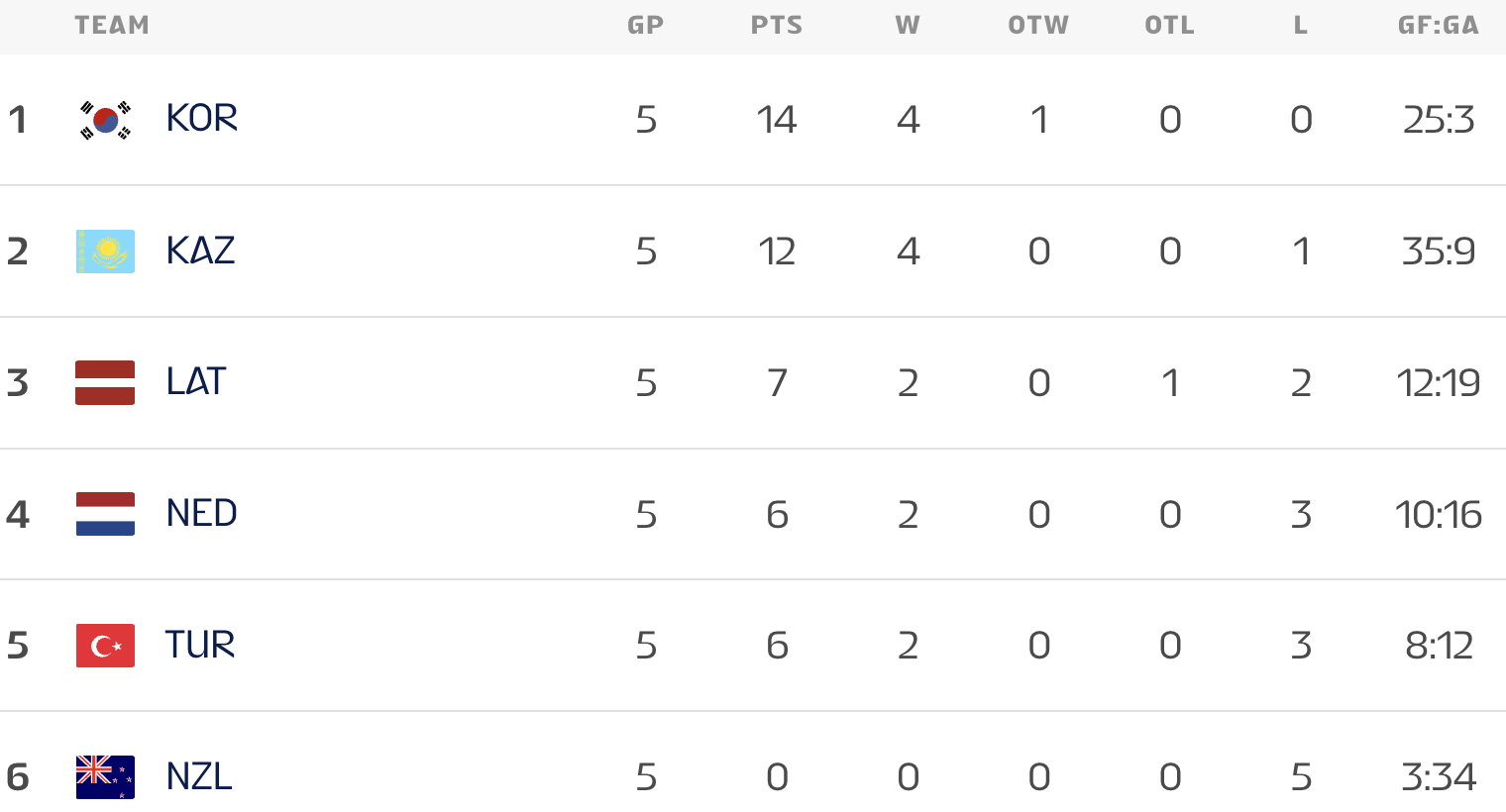1506x812 pixels.
Task: Click the Turkey flag icon
Action: pos(105,646)
